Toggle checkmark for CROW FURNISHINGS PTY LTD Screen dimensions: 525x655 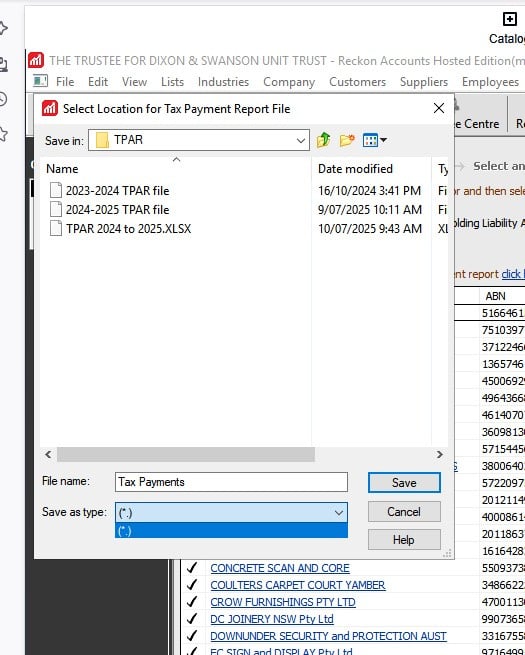point(192,602)
